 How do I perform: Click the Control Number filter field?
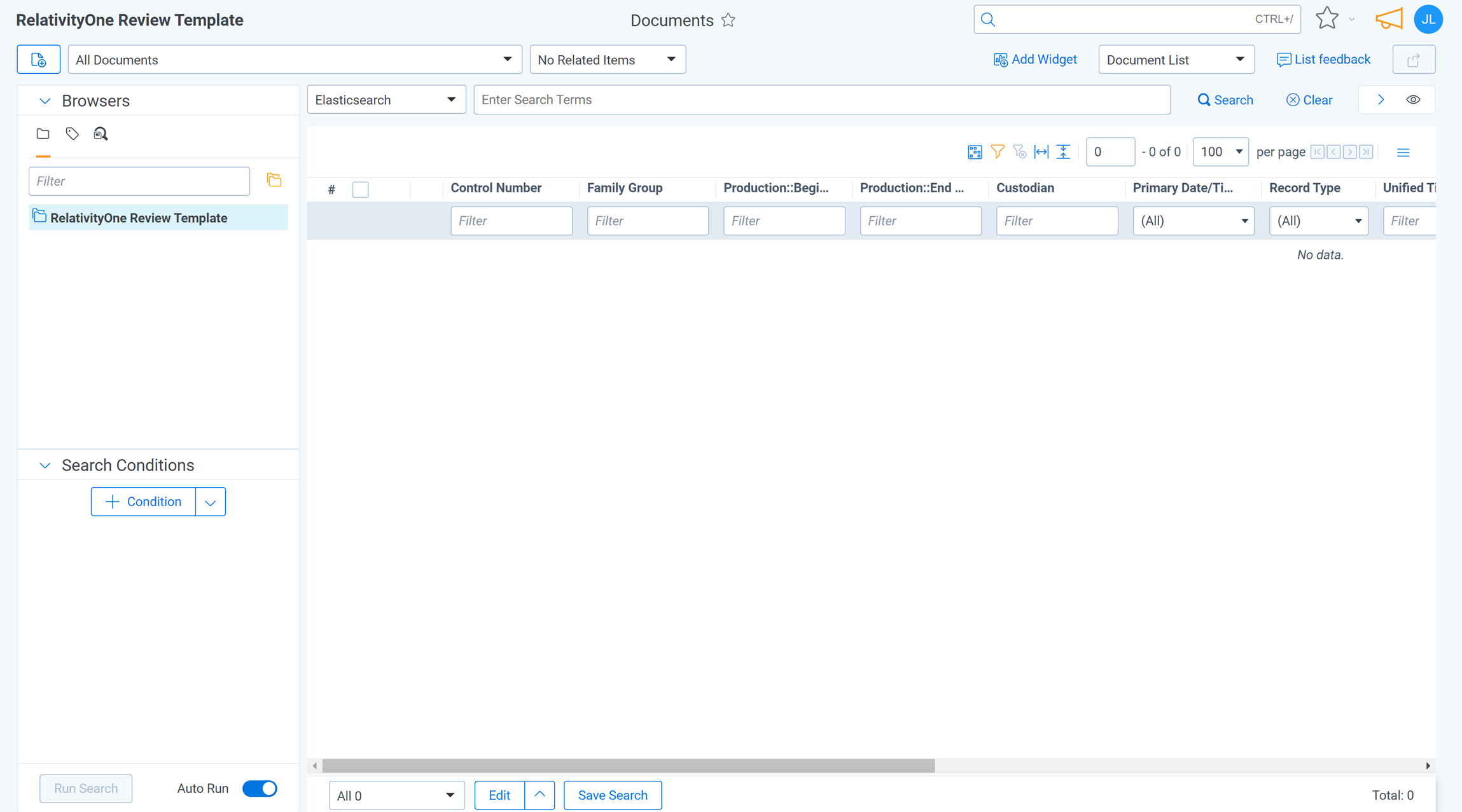point(512,221)
